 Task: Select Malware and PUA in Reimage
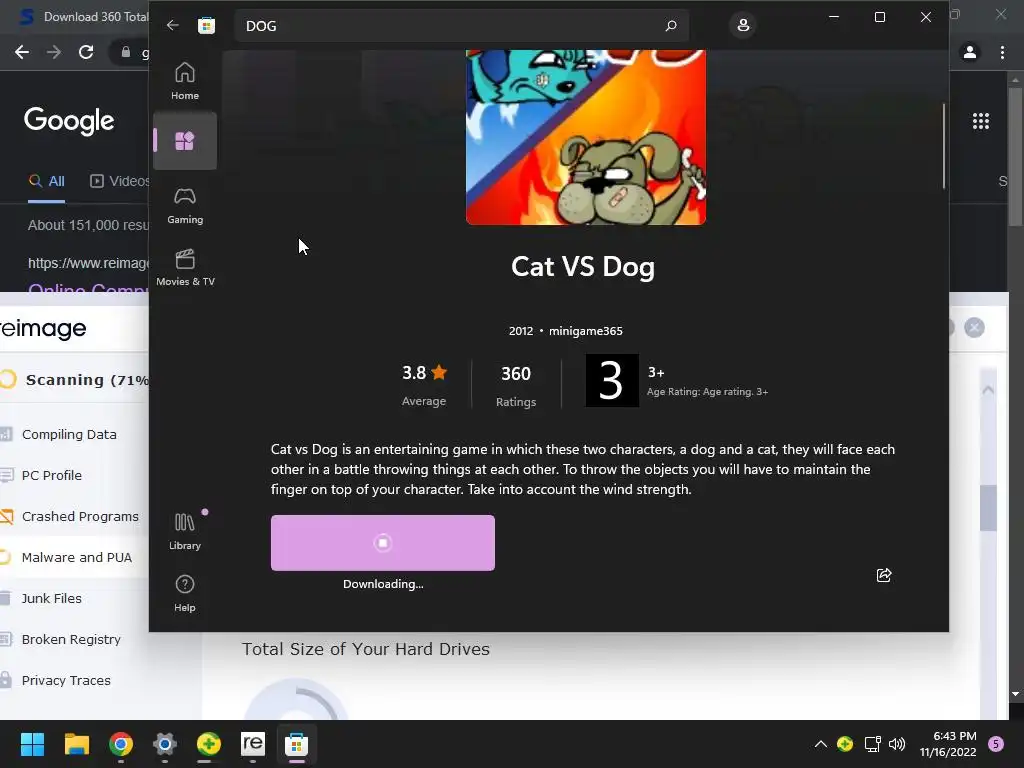[76, 558]
